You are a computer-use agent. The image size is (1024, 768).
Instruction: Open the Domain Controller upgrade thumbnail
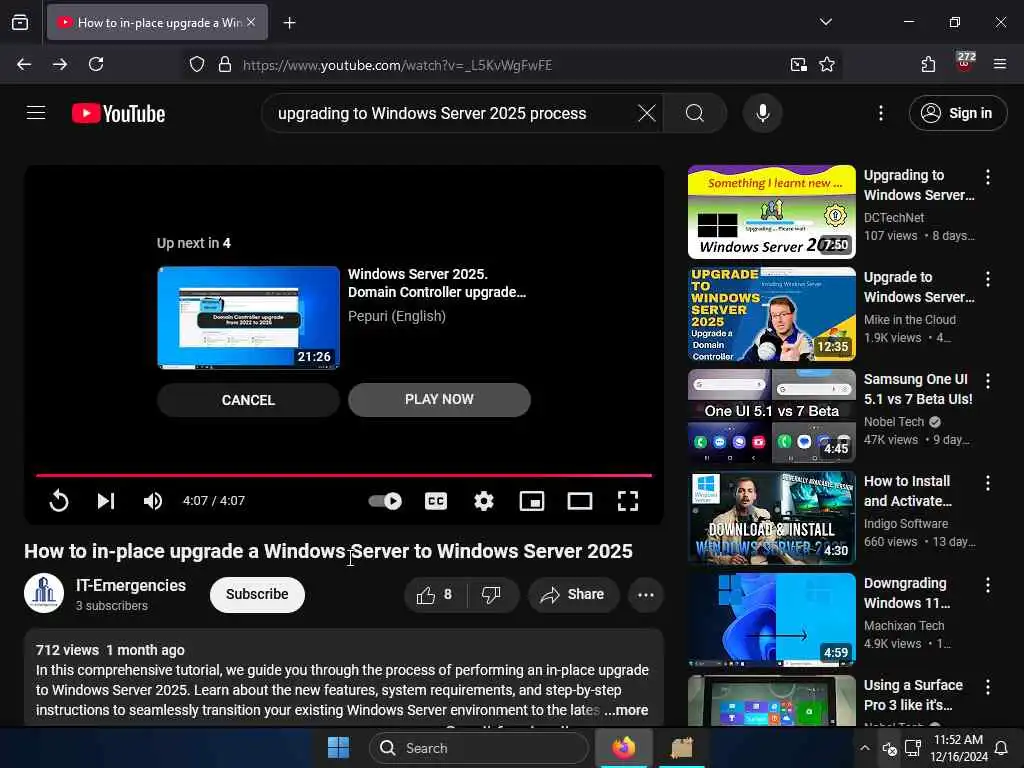coord(248,317)
